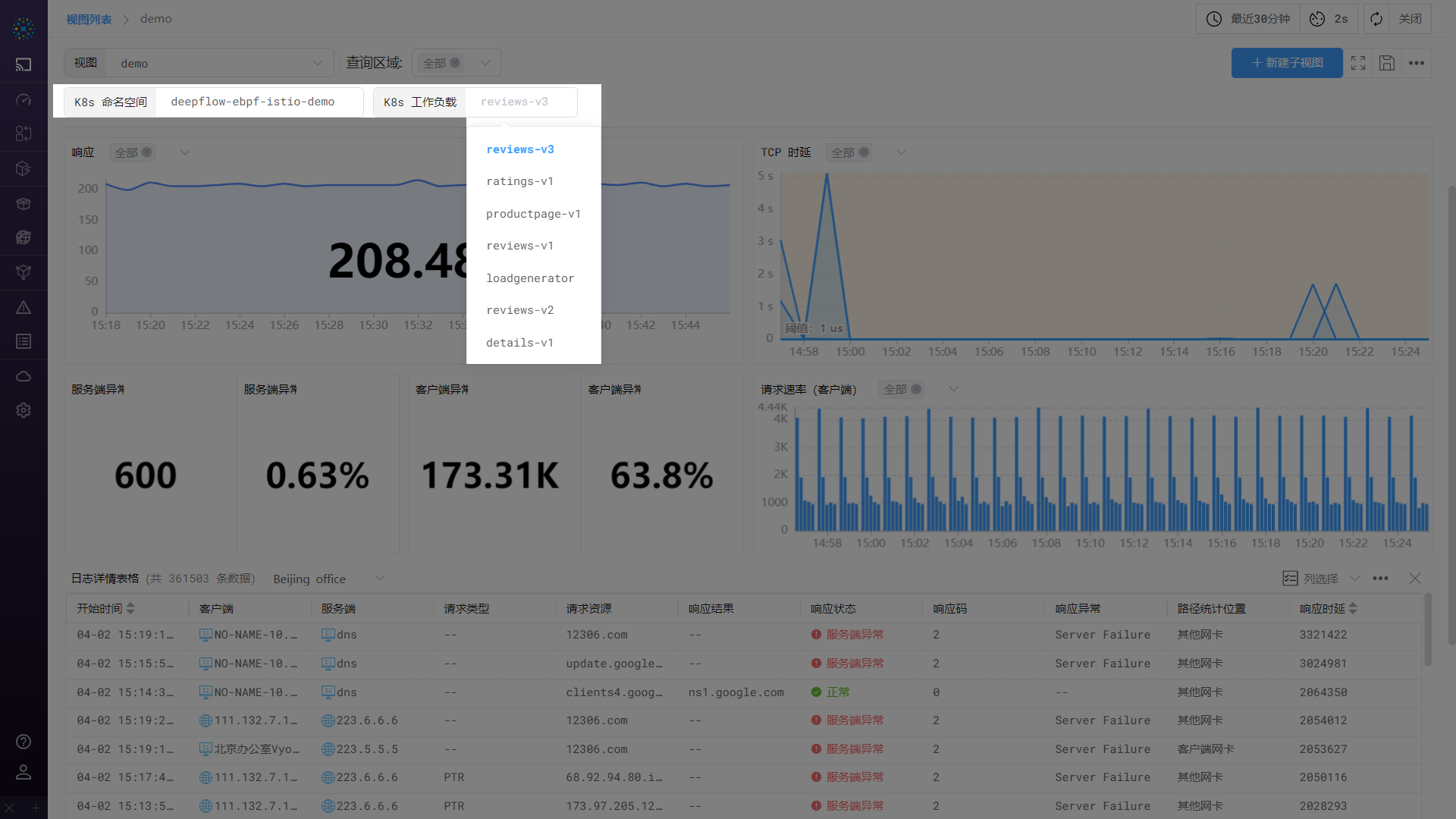Remove 全部 filter tag on TCP 时延 chart
Viewport: 1456px width, 819px height.
[x=864, y=152]
